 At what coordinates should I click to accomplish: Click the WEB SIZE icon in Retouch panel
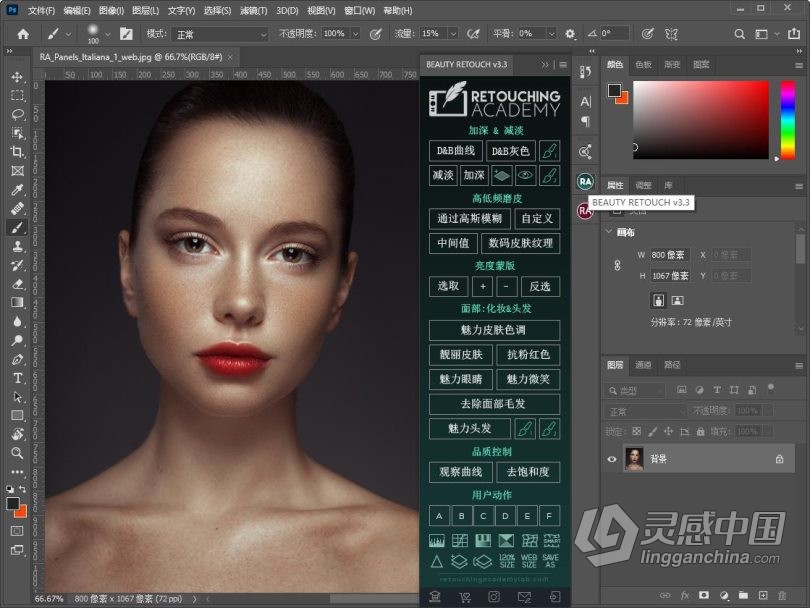tap(528, 561)
